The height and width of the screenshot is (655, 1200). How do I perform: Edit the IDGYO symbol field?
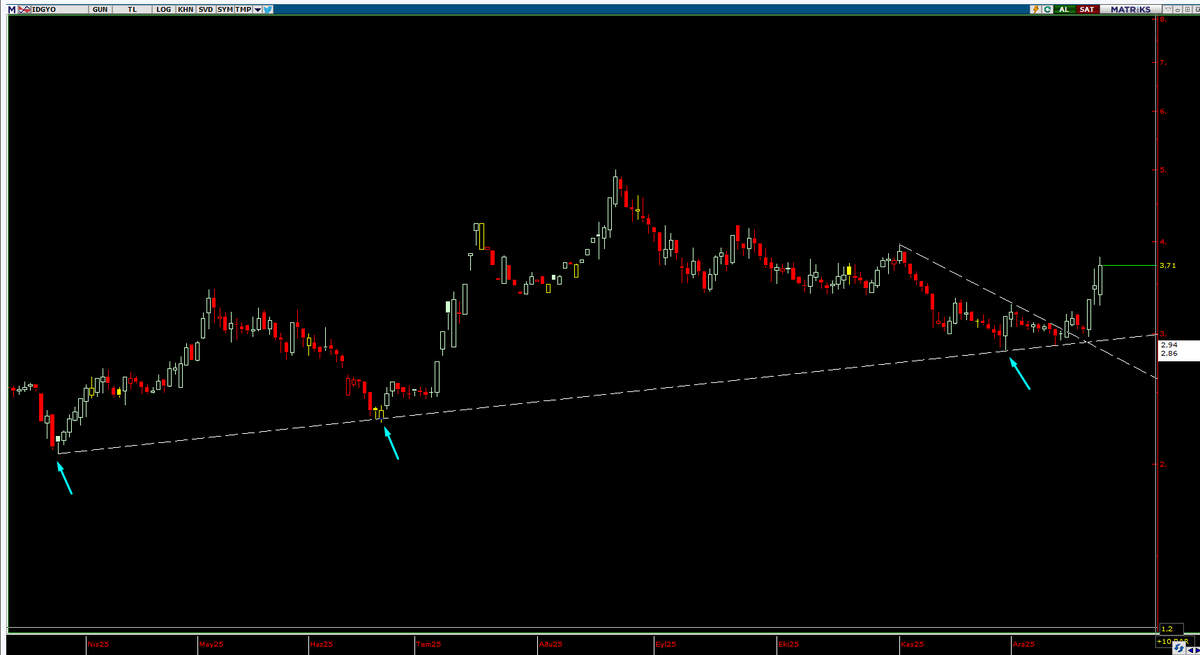click(x=59, y=10)
